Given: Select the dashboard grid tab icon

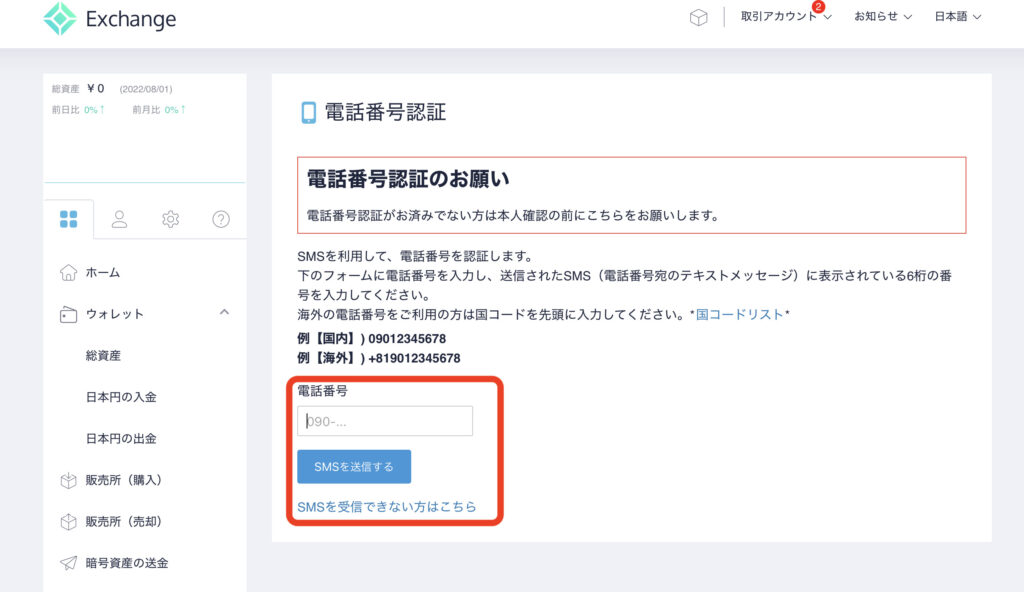Looking at the screenshot, I should [x=68, y=219].
